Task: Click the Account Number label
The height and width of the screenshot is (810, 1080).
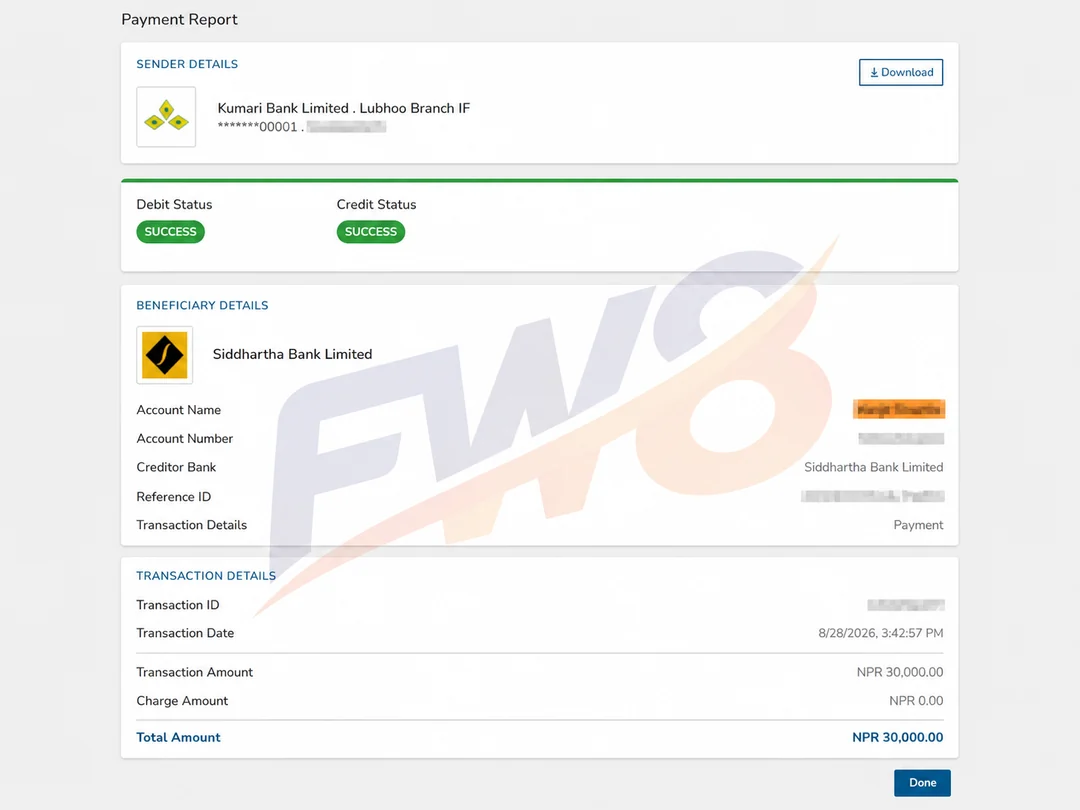Action: 185,439
